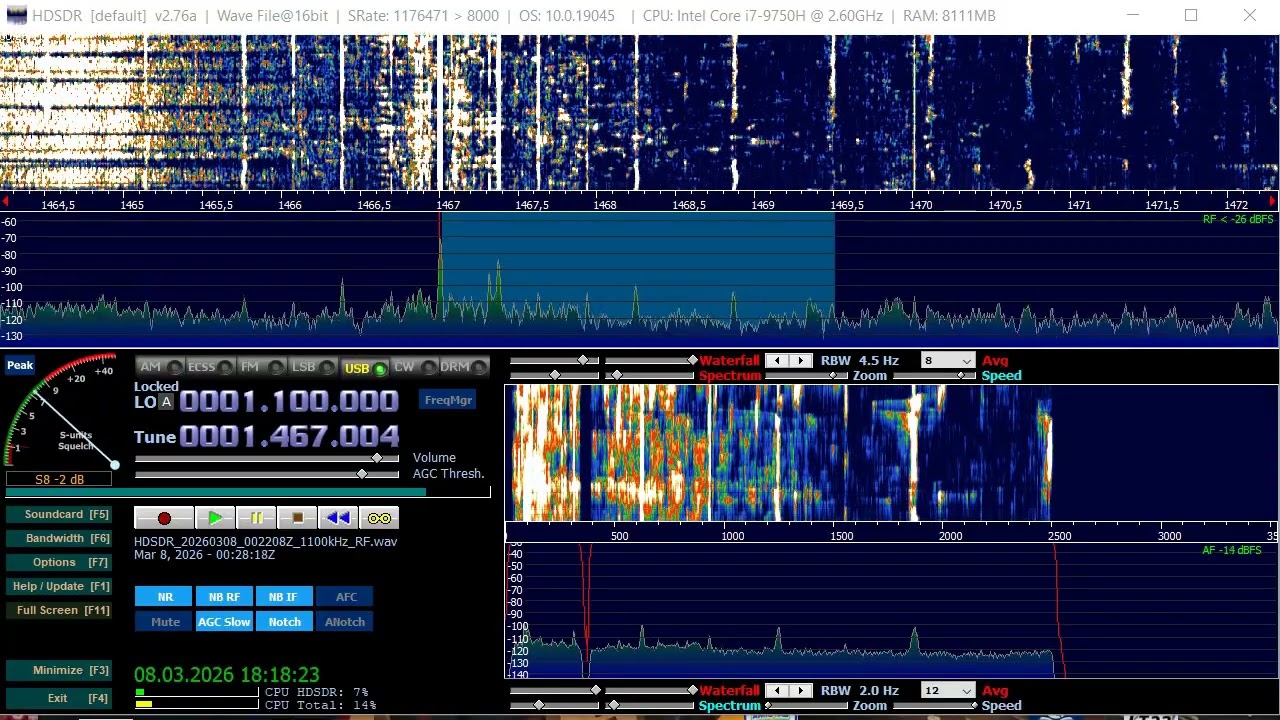This screenshot has height=720, width=1280.
Task: Click the WAV filename HDSDR_20260308_002208Z_1100kHz_RF.wav
Action: coord(266,541)
